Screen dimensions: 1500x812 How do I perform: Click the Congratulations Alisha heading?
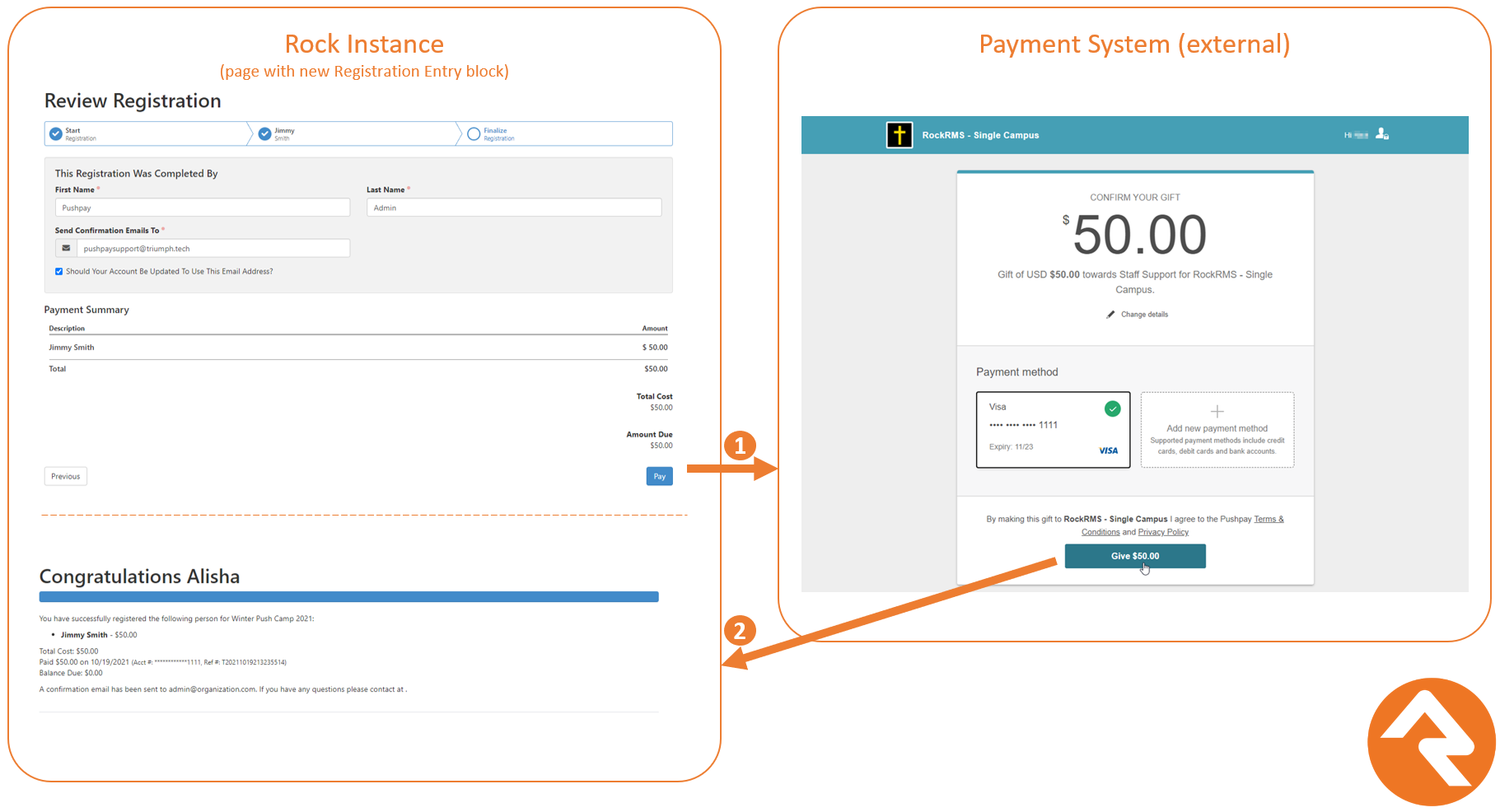point(140,576)
